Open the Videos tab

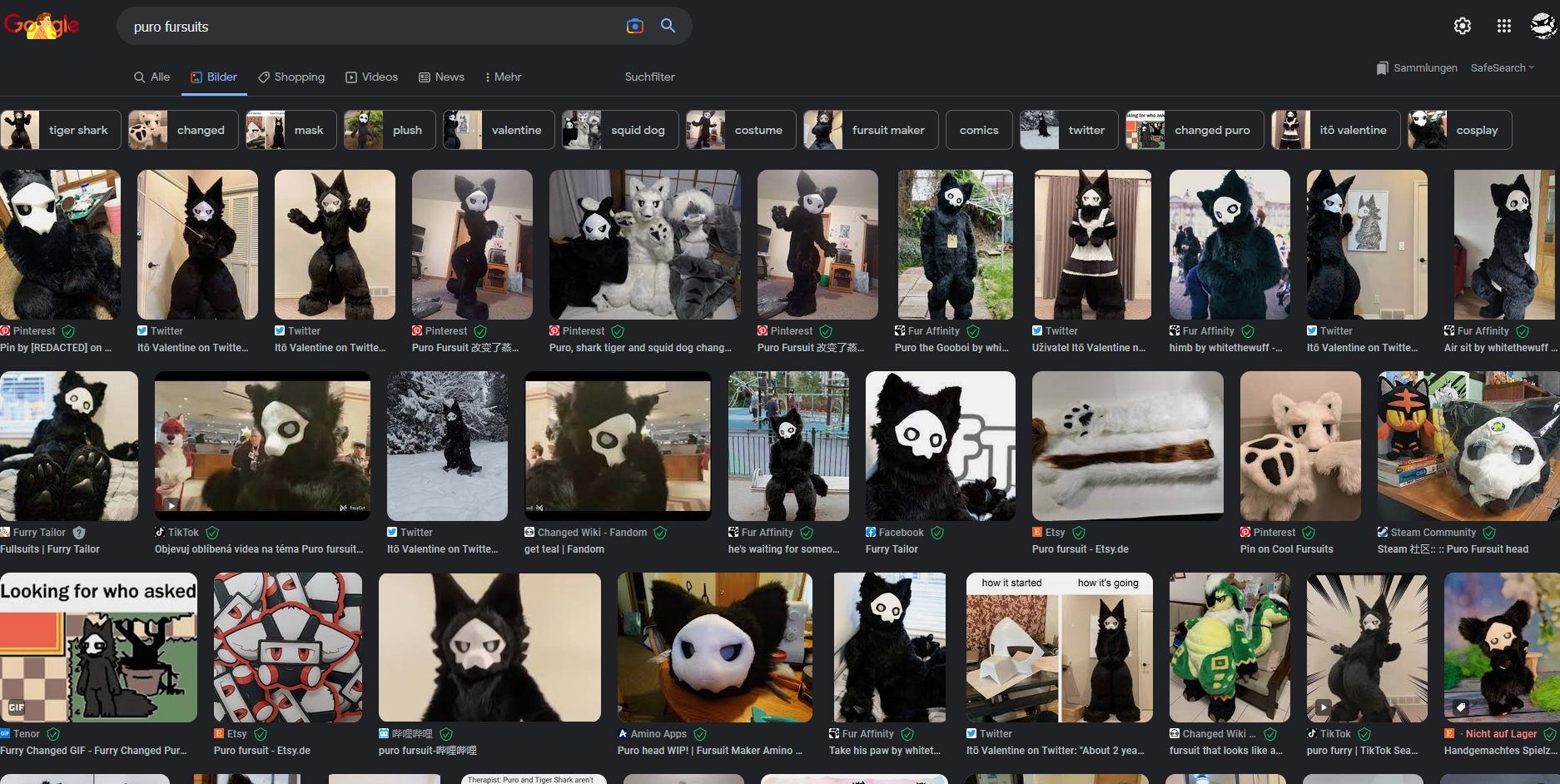[x=372, y=77]
